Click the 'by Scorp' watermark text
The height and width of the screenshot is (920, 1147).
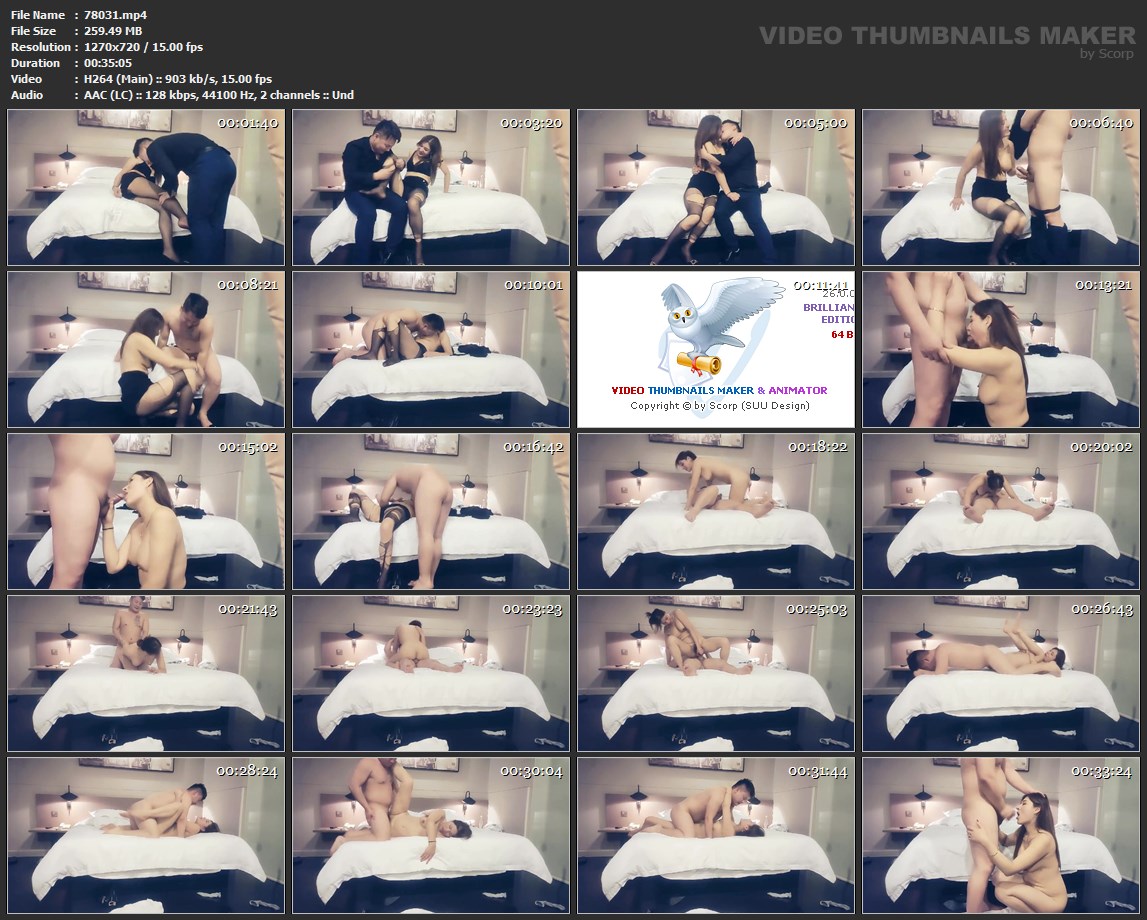[1107, 54]
